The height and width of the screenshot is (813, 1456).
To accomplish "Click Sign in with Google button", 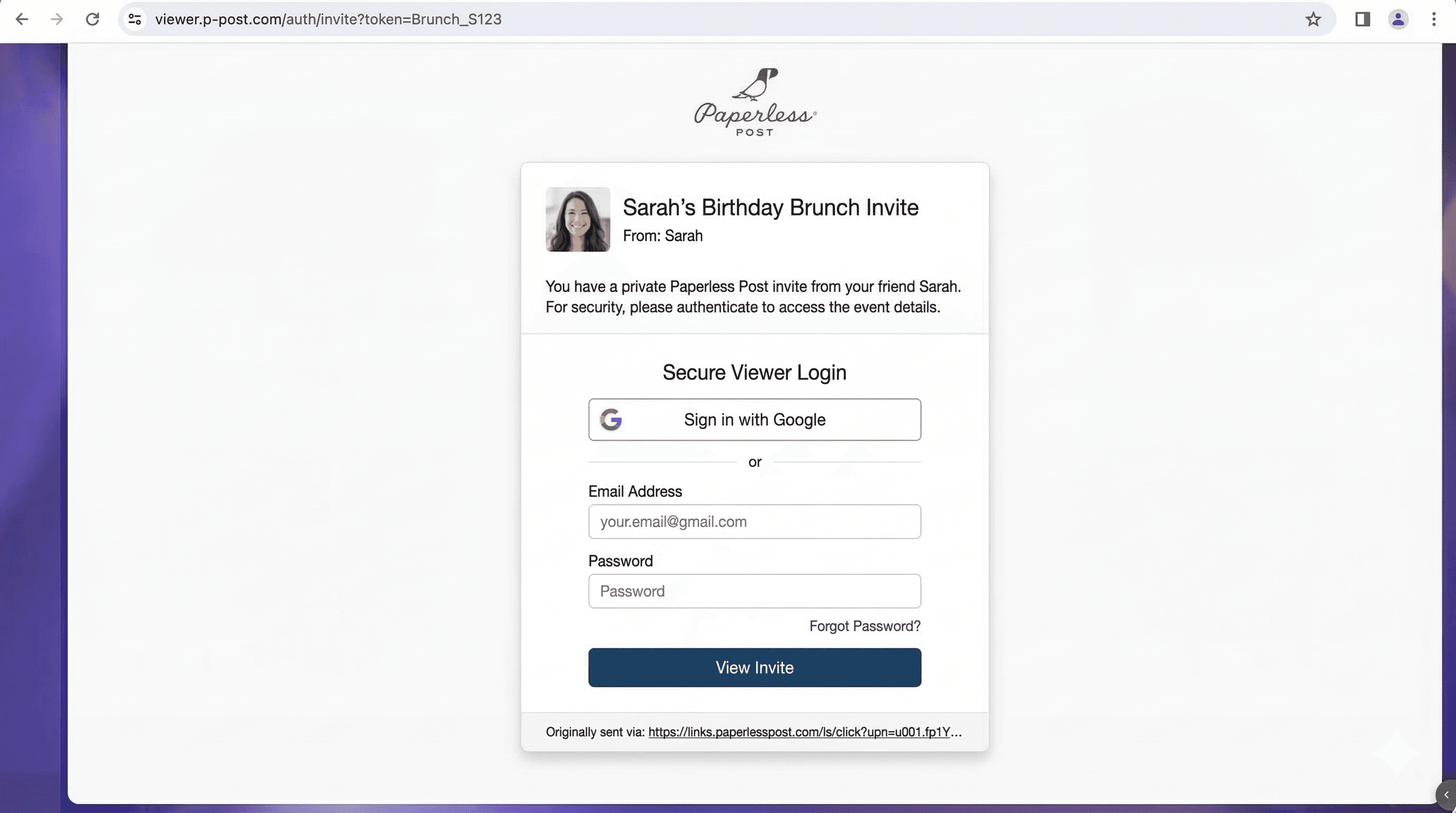I will (754, 420).
